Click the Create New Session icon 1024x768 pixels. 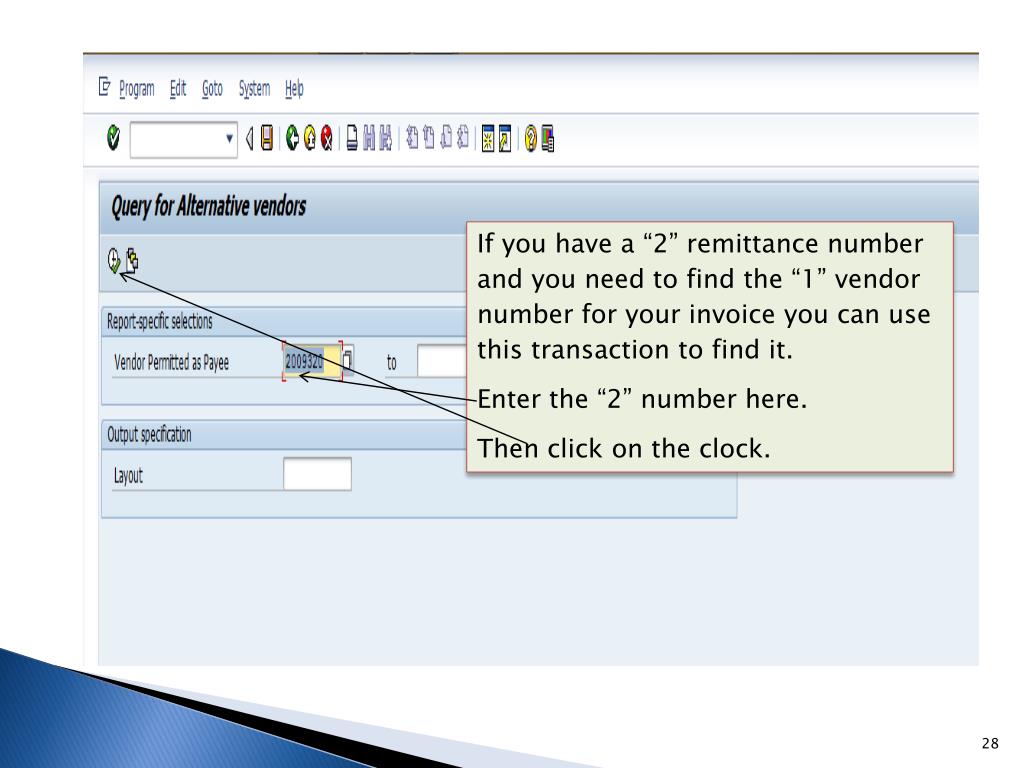coord(488,138)
